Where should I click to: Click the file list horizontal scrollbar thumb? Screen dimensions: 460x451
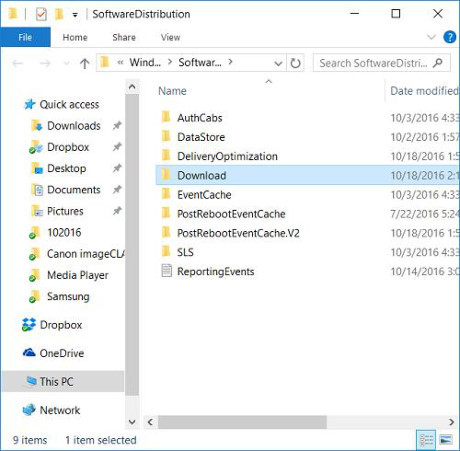pyautogui.click(x=242, y=422)
